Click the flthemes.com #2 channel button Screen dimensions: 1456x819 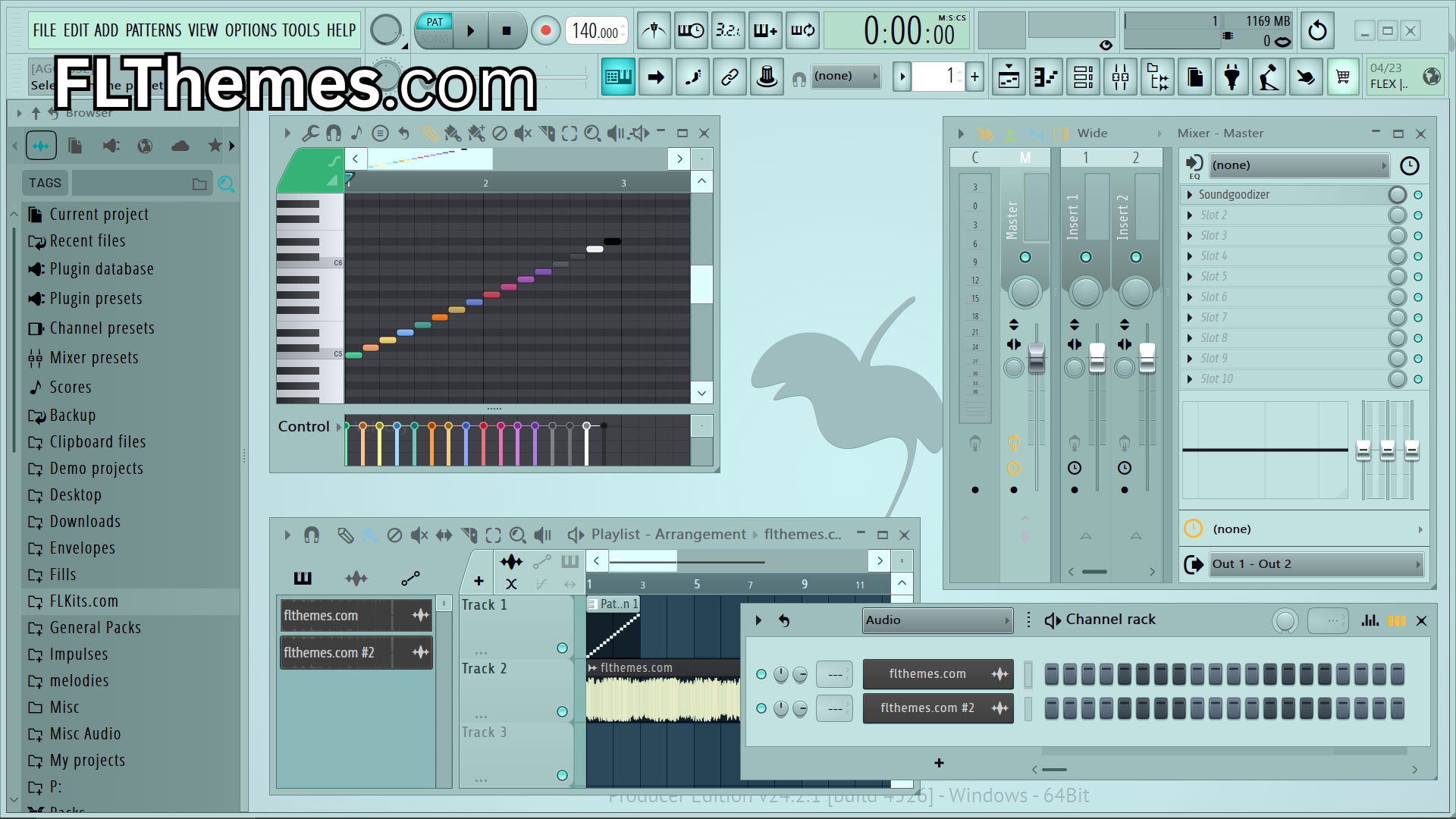click(938, 708)
